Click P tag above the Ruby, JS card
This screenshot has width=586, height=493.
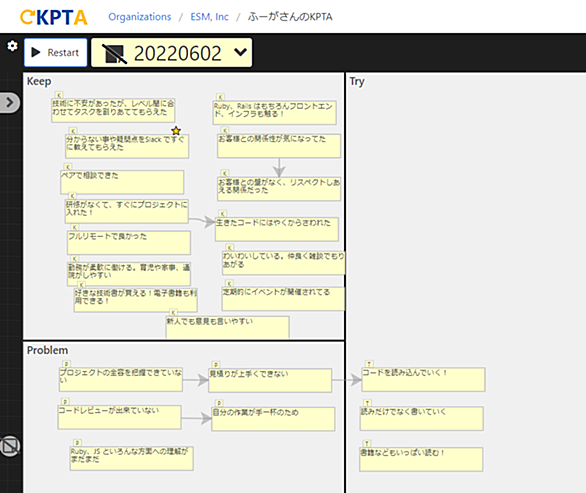[77, 443]
